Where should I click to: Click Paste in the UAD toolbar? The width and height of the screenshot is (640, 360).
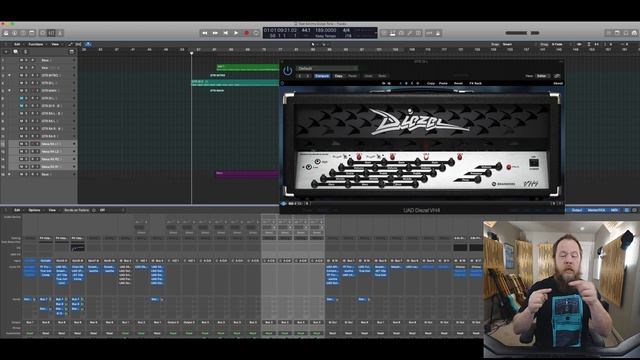[443, 83]
